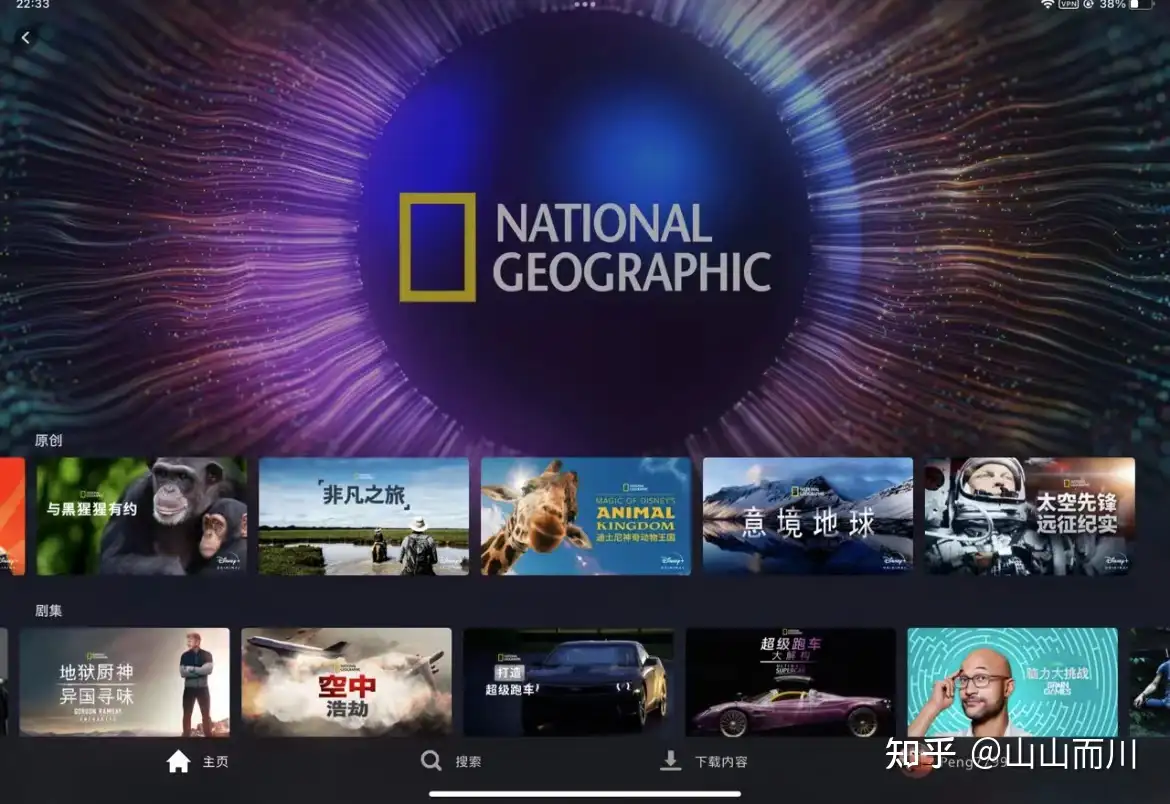Open the 下载内容 downloads tab
This screenshot has height=804, width=1170.
tap(704, 761)
